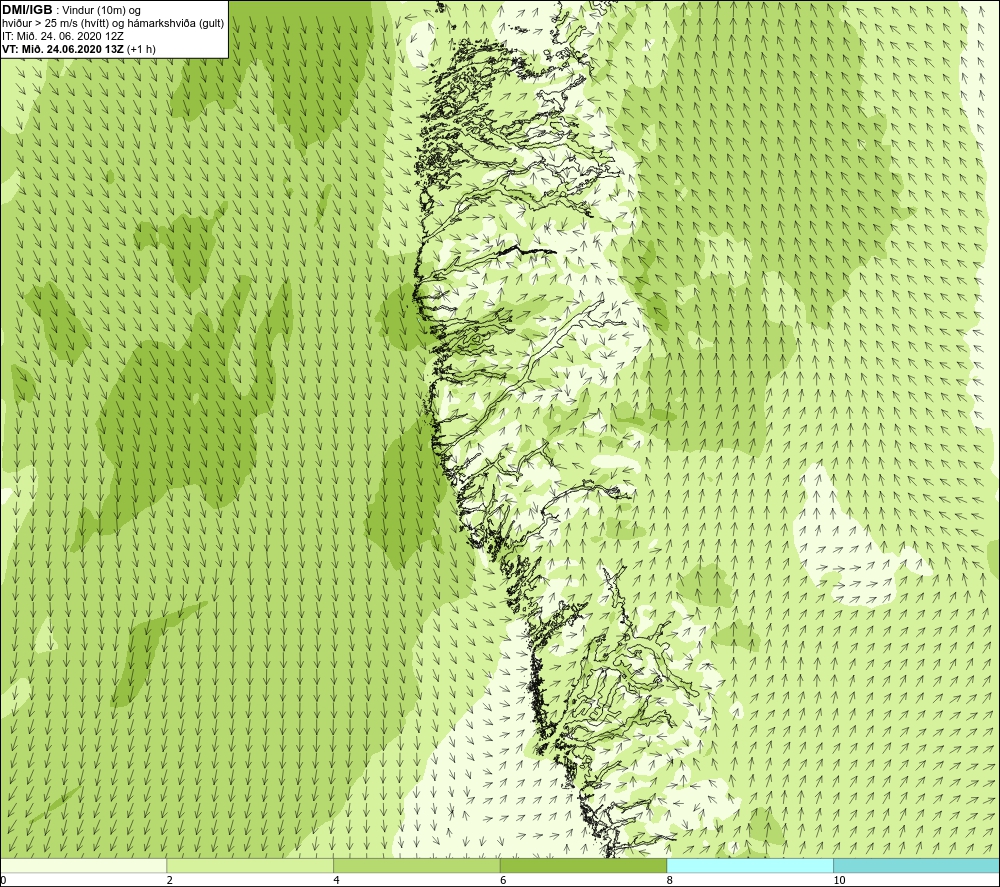The height and width of the screenshot is (887, 1000).
Task: Click the scale label '4' under color bar
Action: 336,881
